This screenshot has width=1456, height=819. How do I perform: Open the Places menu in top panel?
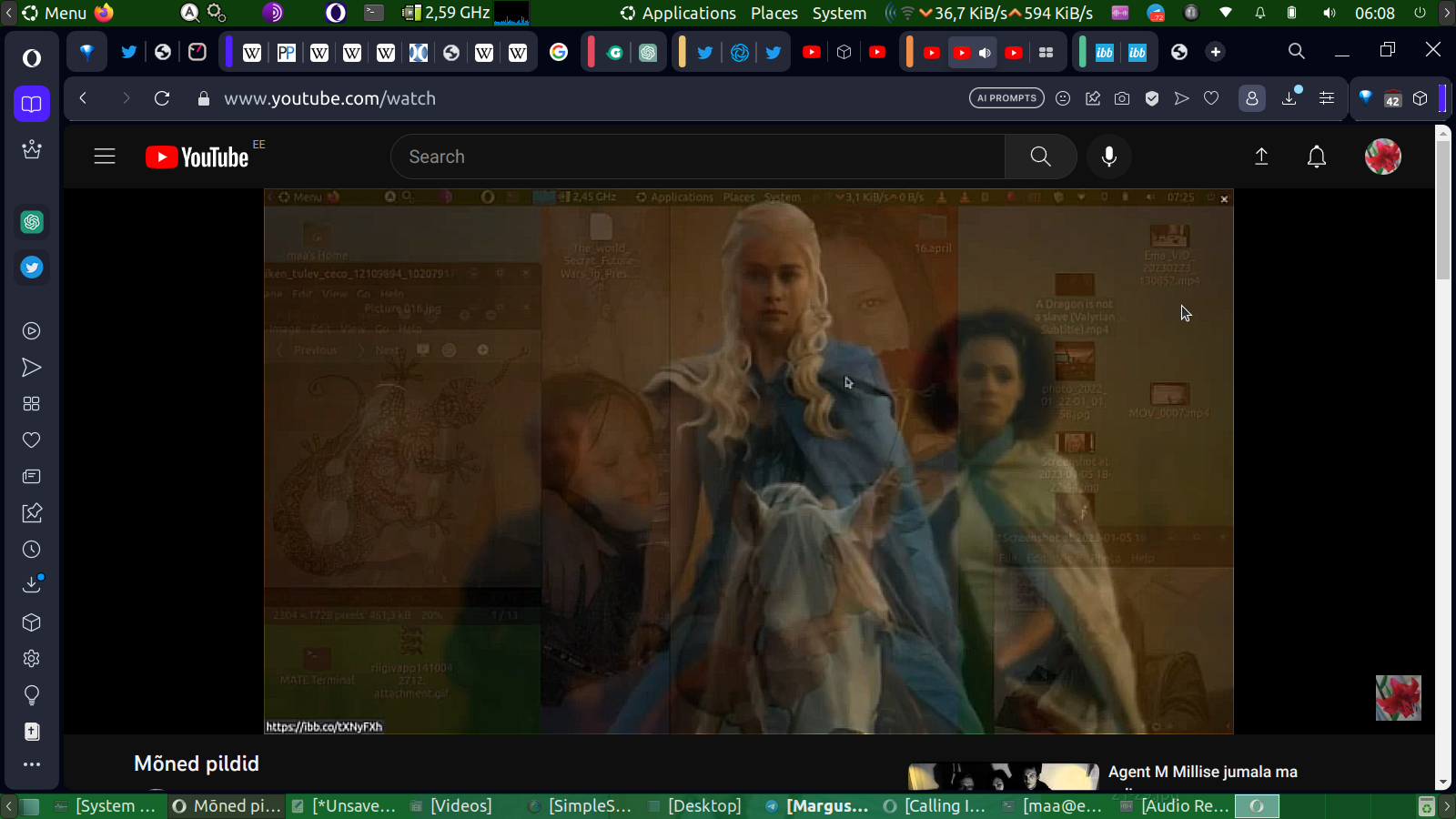773,13
